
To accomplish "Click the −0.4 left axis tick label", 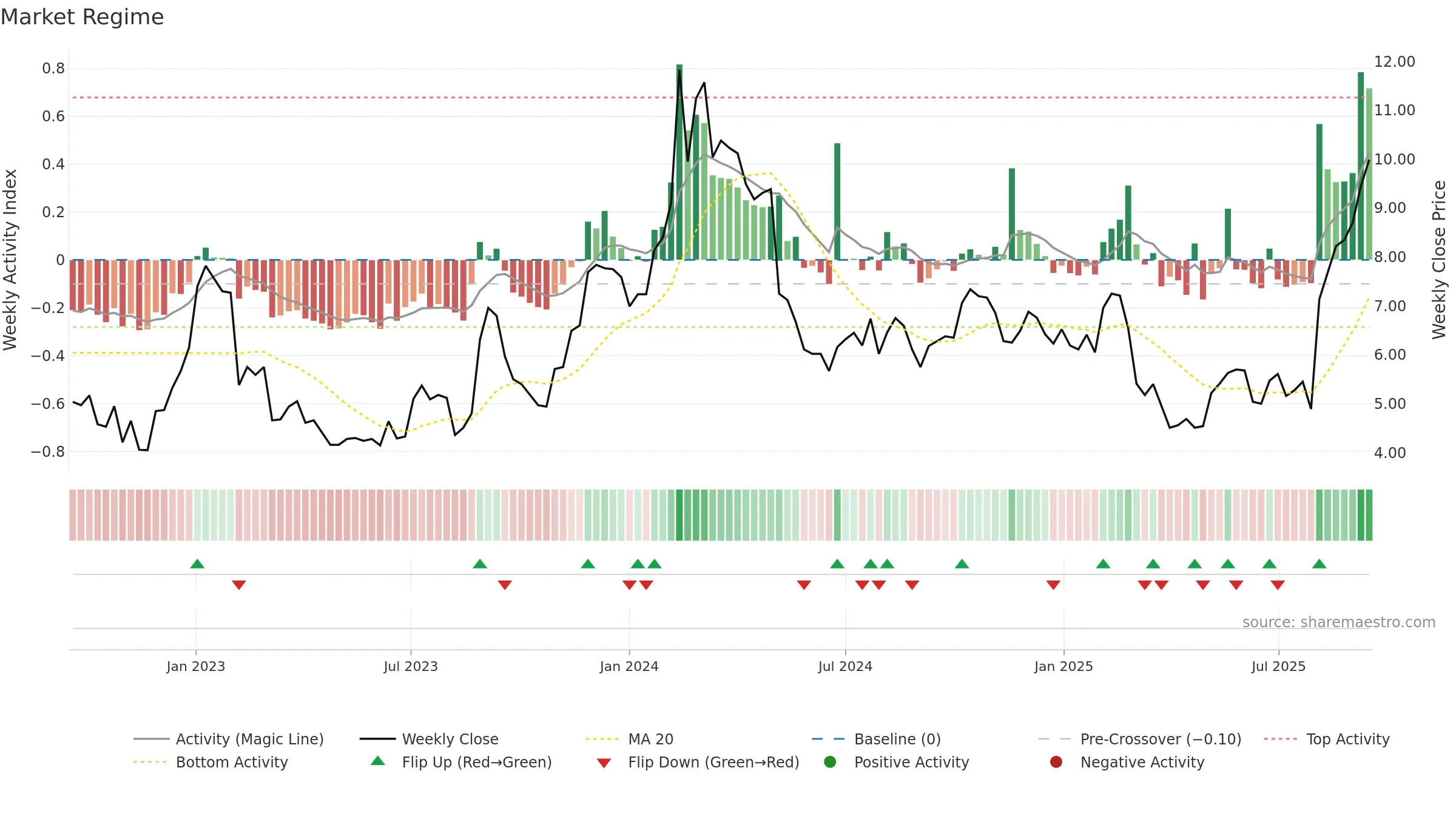I will 48,356.
